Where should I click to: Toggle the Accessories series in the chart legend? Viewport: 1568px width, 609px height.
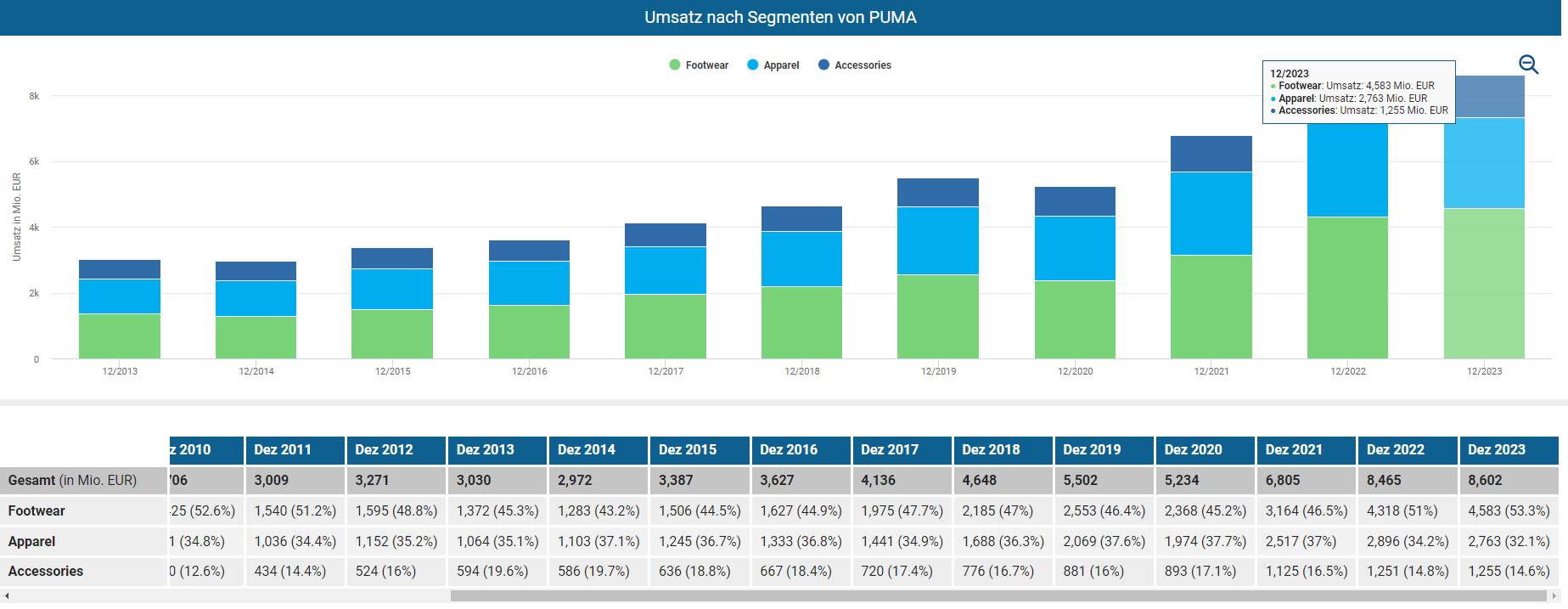[855, 65]
